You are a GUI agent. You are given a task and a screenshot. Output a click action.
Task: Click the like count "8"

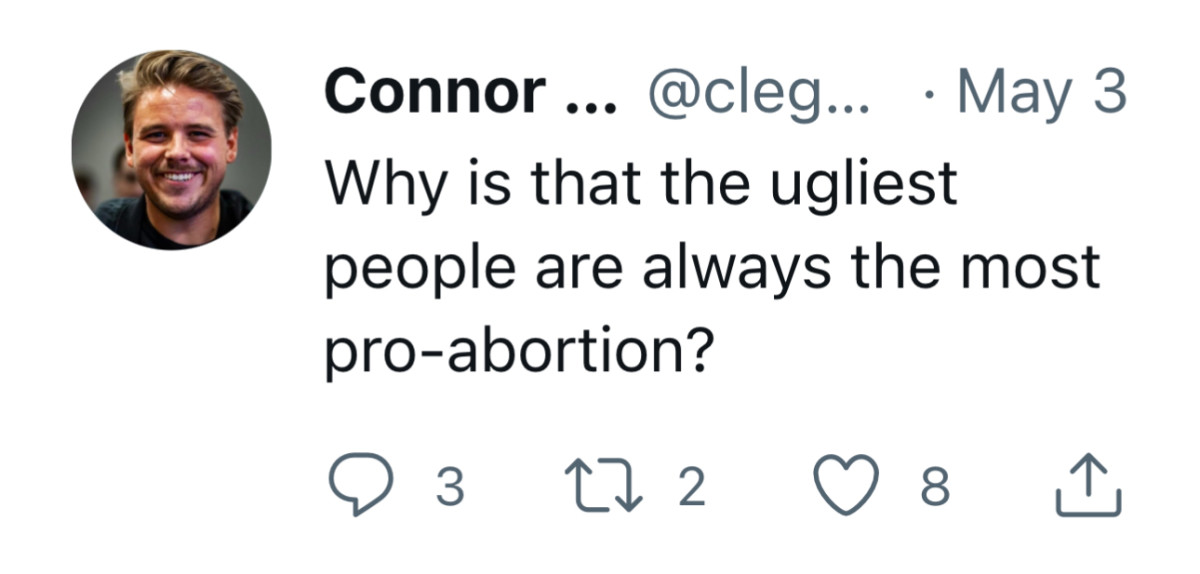coord(932,488)
